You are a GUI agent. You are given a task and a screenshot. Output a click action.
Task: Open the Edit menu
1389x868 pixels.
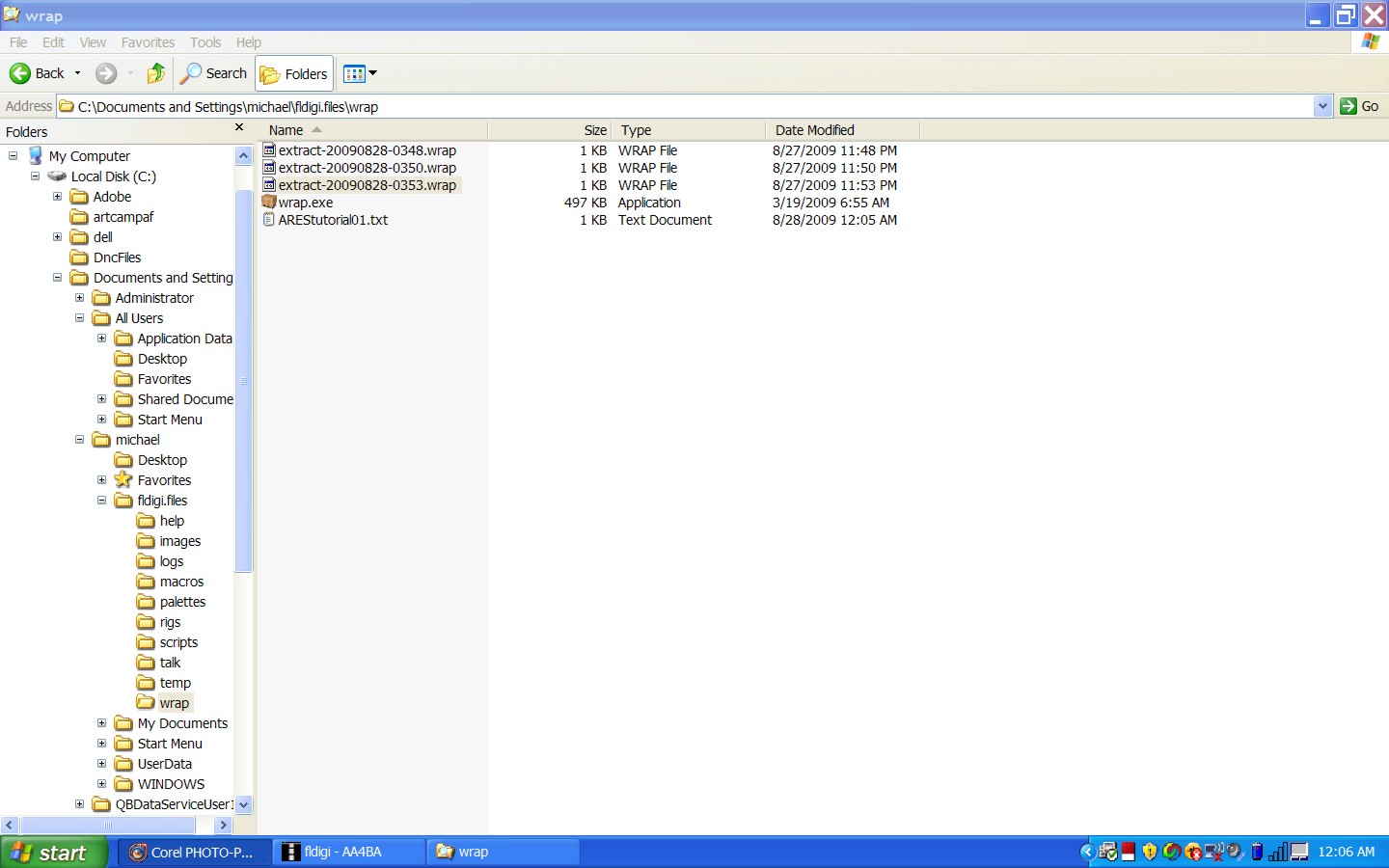pyautogui.click(x=54, y=42)
